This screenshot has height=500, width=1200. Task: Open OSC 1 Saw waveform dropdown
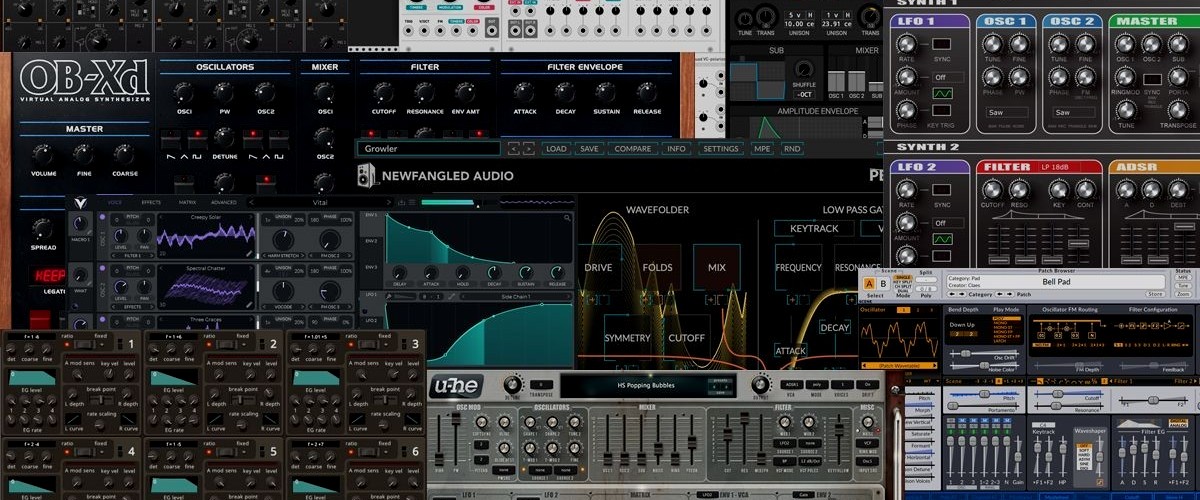point(1007,112)
